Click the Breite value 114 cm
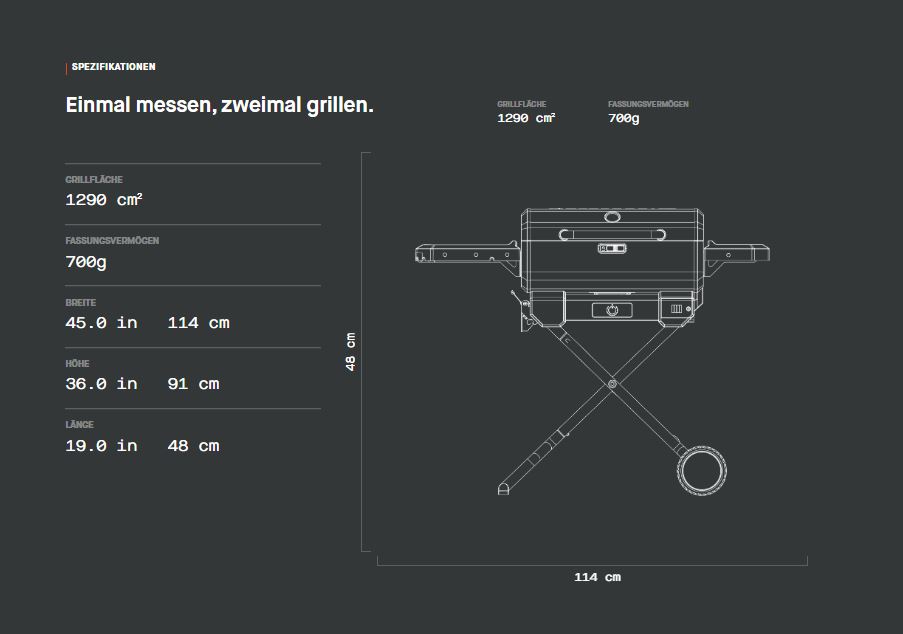 pyautogui.click(x=198, y=323)
